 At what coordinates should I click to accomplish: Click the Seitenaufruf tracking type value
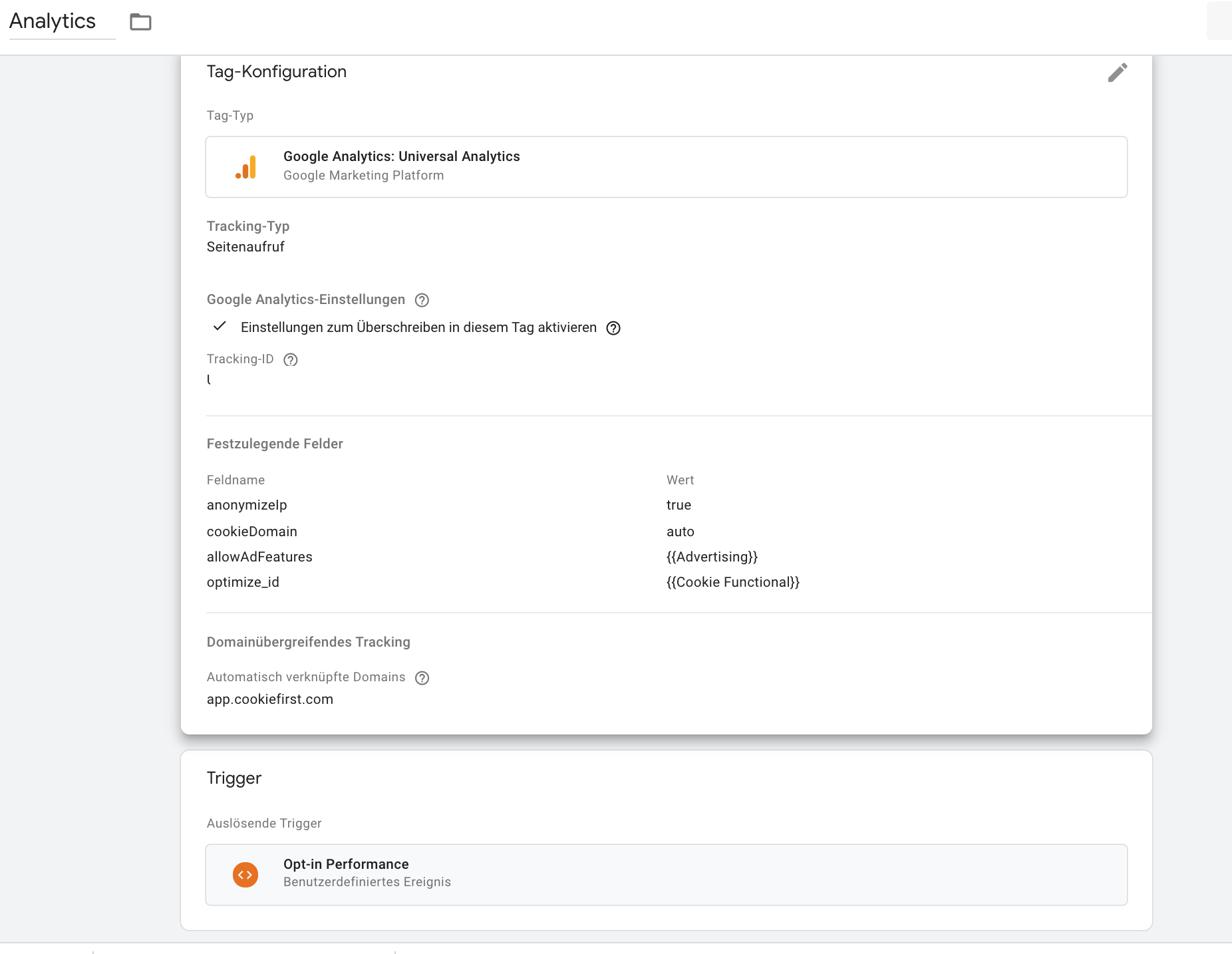245,247
